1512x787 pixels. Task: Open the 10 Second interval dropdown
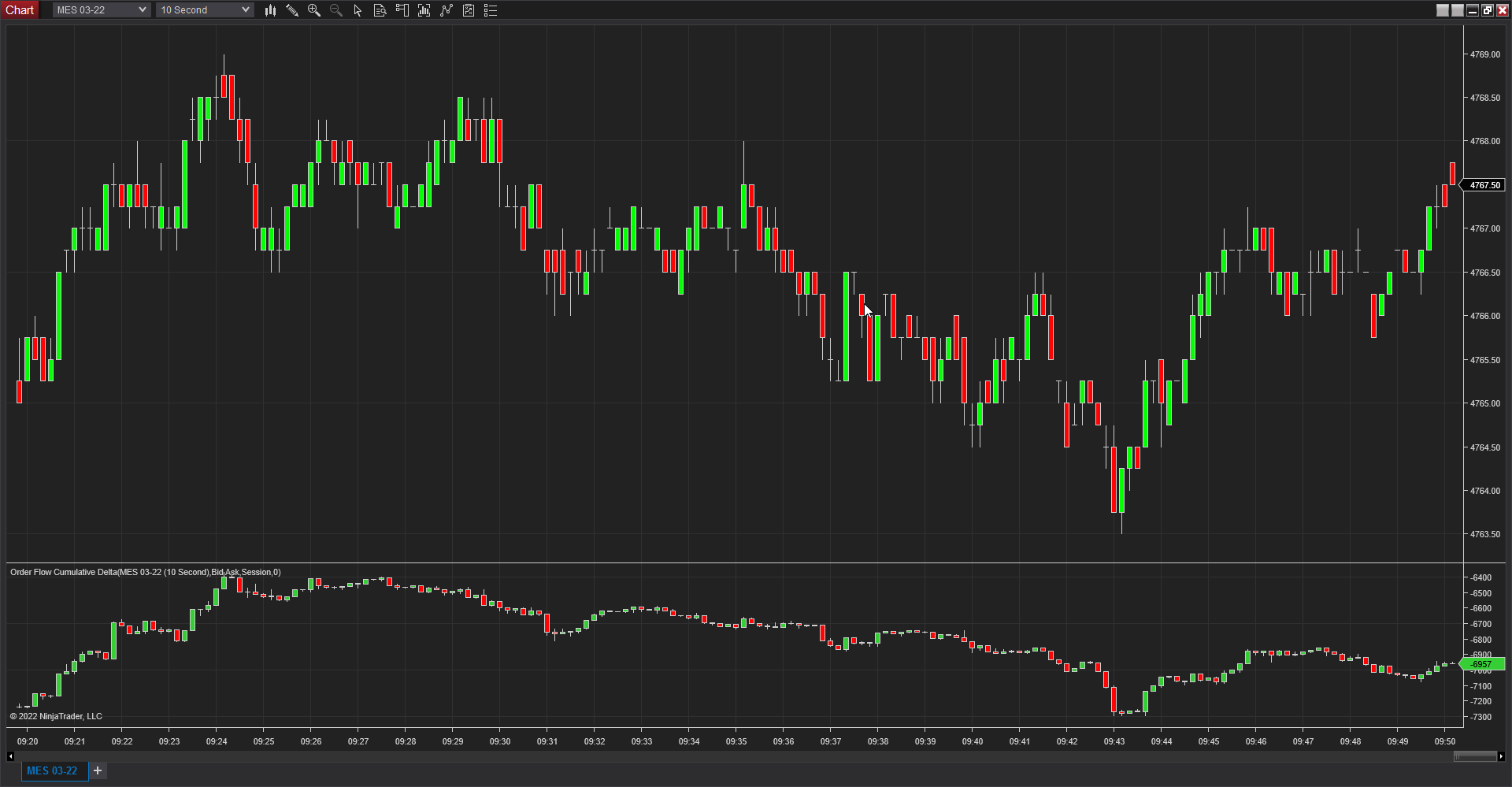[205, 10]
